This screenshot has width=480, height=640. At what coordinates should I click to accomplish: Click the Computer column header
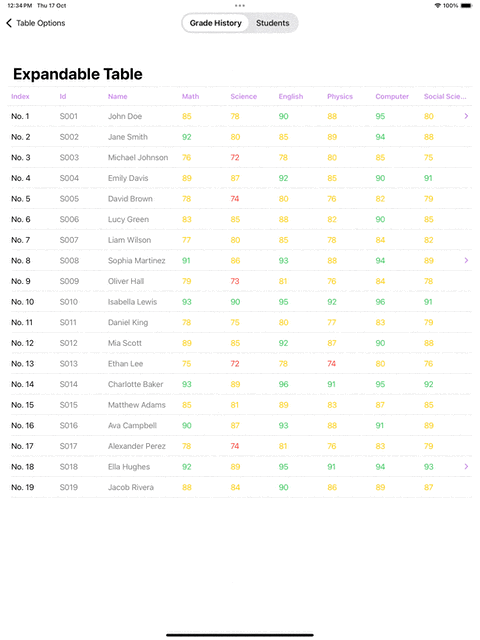tap(392, 96)
